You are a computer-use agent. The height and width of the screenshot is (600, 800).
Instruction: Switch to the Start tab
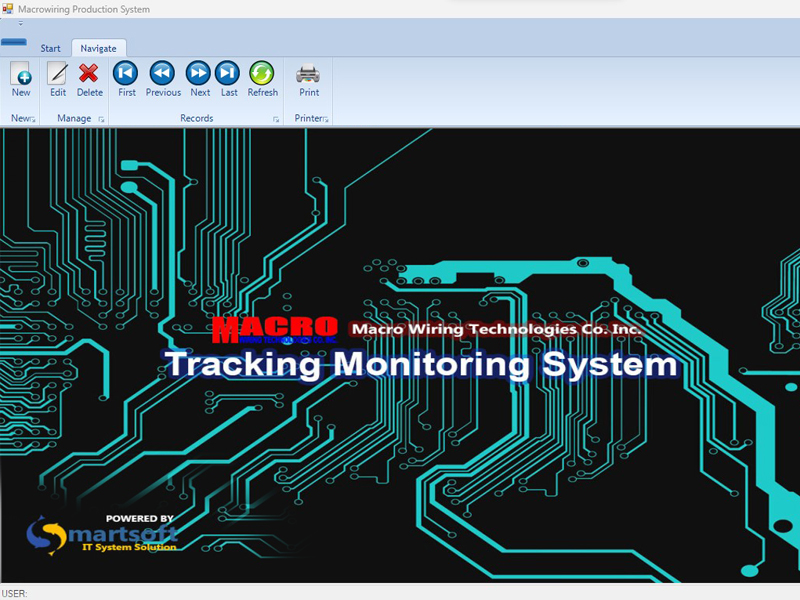(50, 48)
